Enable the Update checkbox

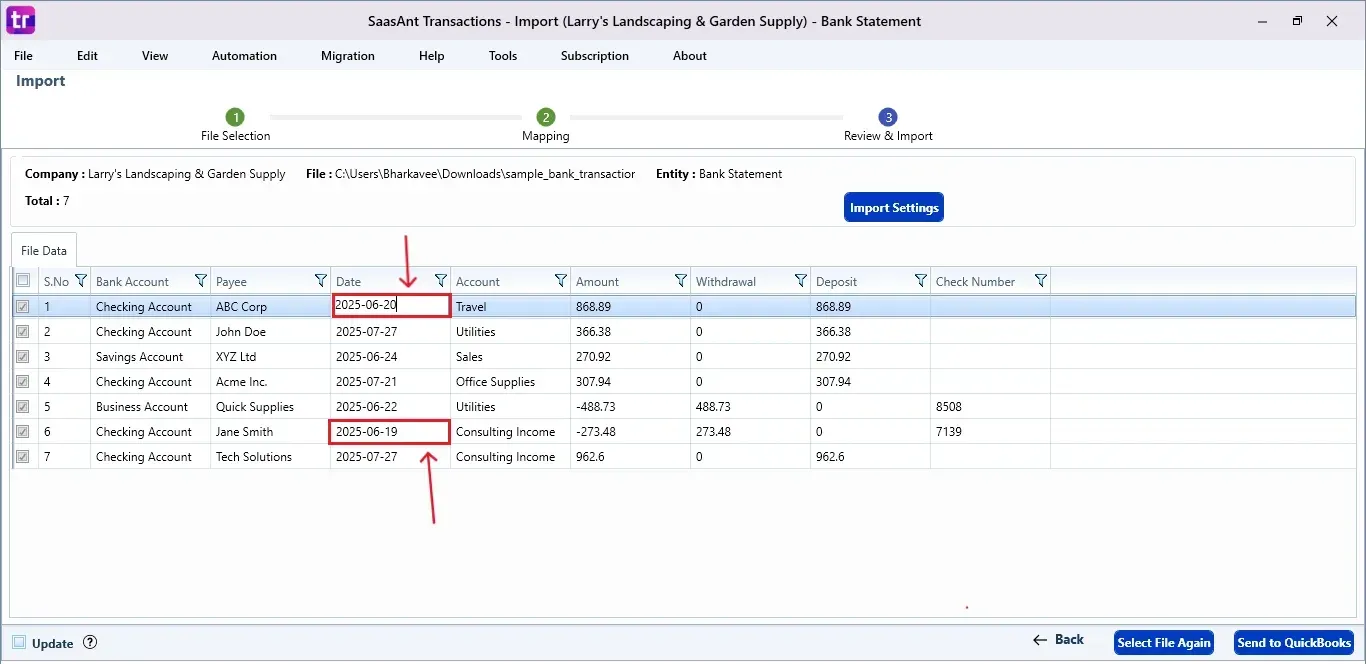(x=19, y=643)
